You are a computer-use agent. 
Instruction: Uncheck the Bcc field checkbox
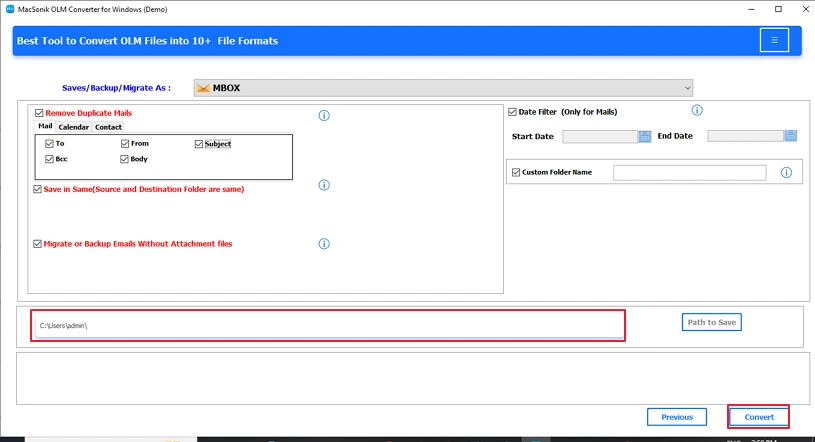(x=49, y=159)
